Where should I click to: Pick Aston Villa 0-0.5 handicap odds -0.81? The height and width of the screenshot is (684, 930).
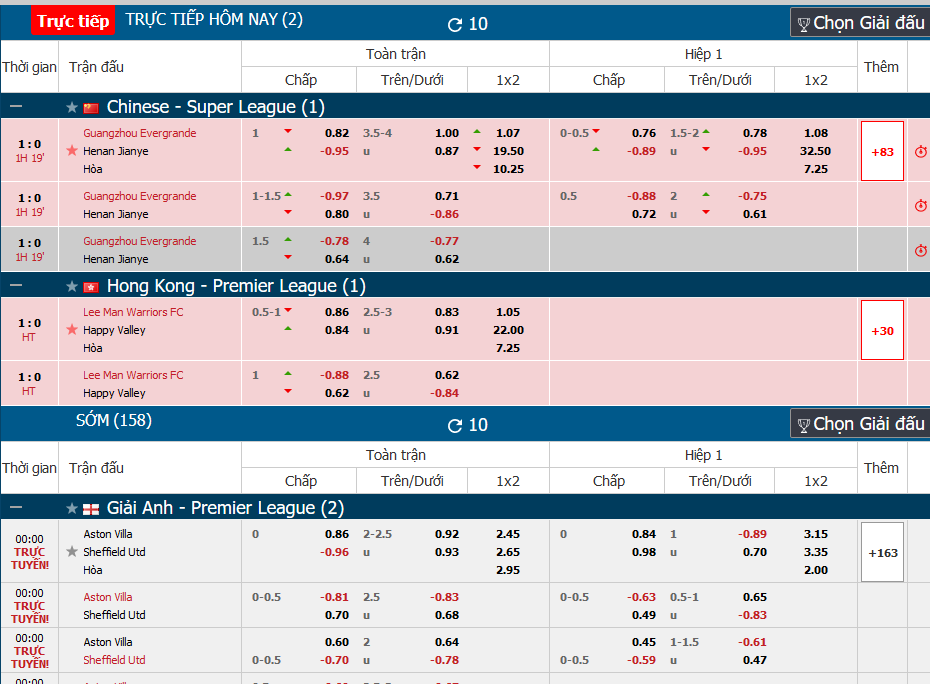pos(335,597)
